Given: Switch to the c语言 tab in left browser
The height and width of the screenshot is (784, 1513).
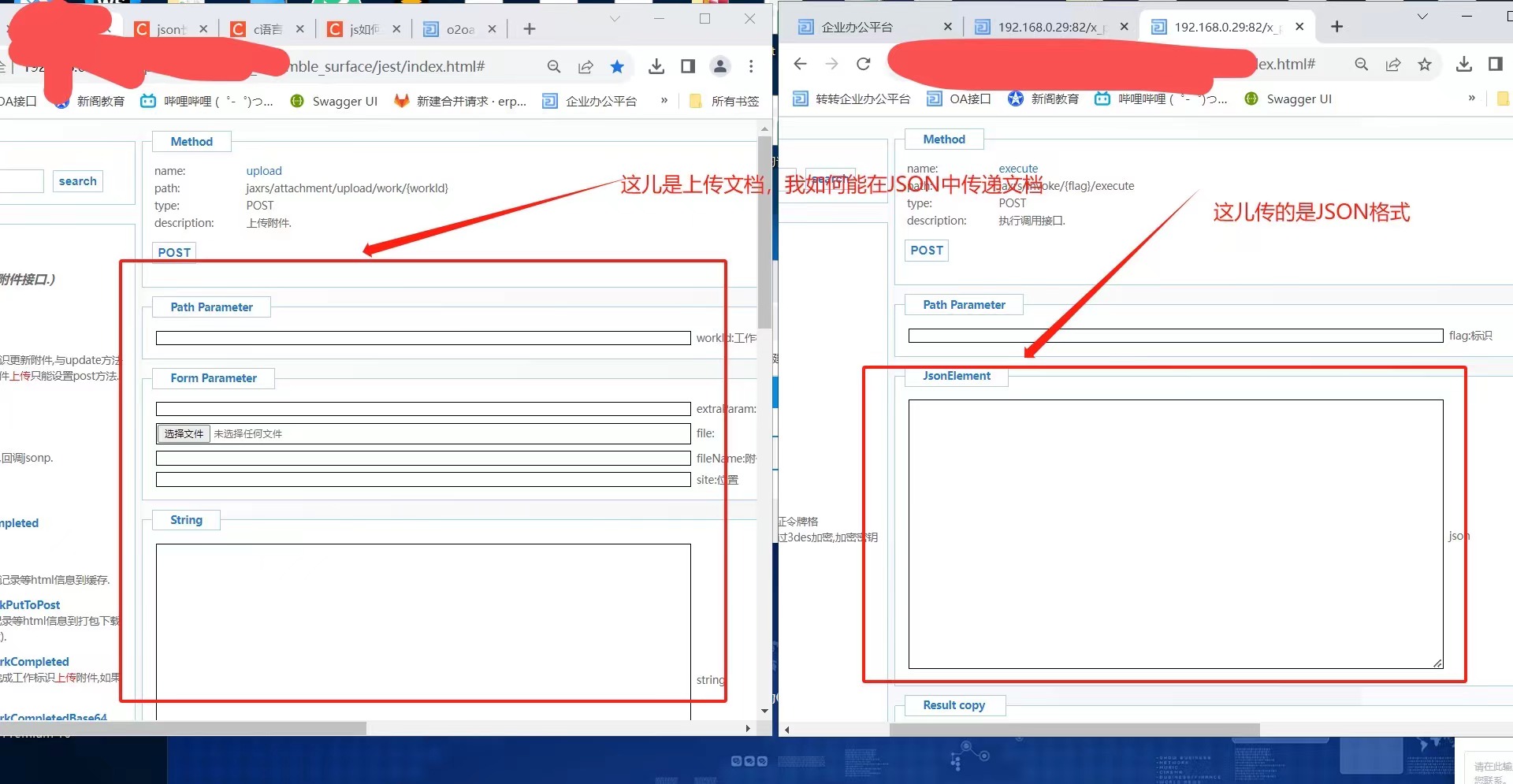Looking at the screenshot, I should click(x=268, y=29).
